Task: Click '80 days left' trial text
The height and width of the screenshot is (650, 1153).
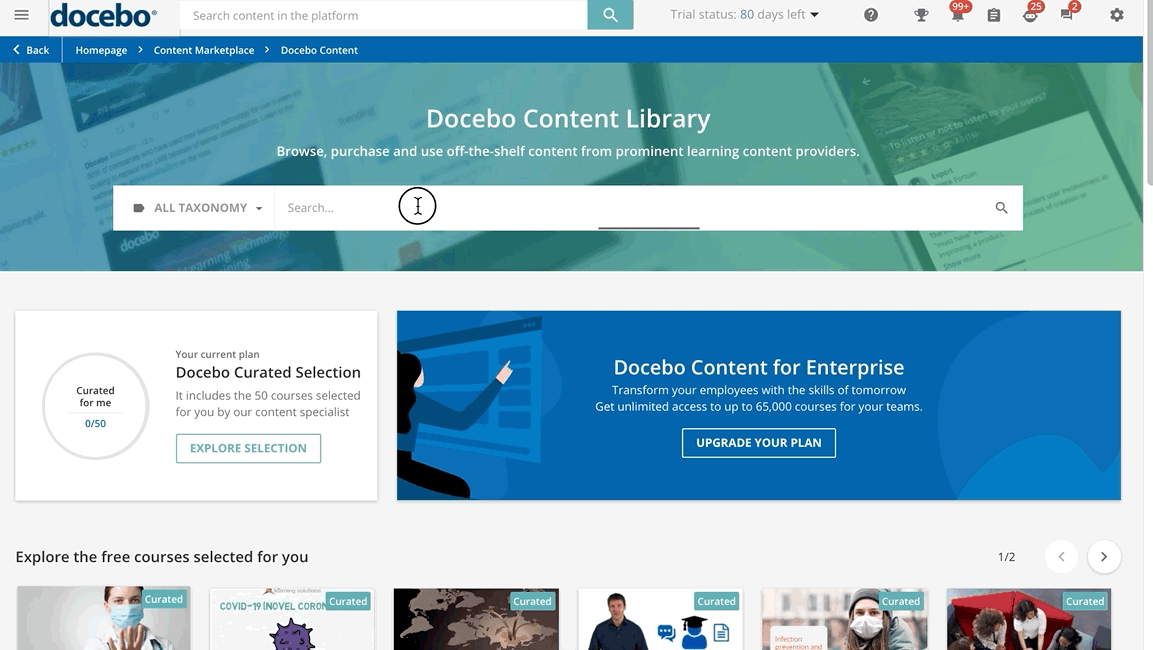Action: coord(773,15)
